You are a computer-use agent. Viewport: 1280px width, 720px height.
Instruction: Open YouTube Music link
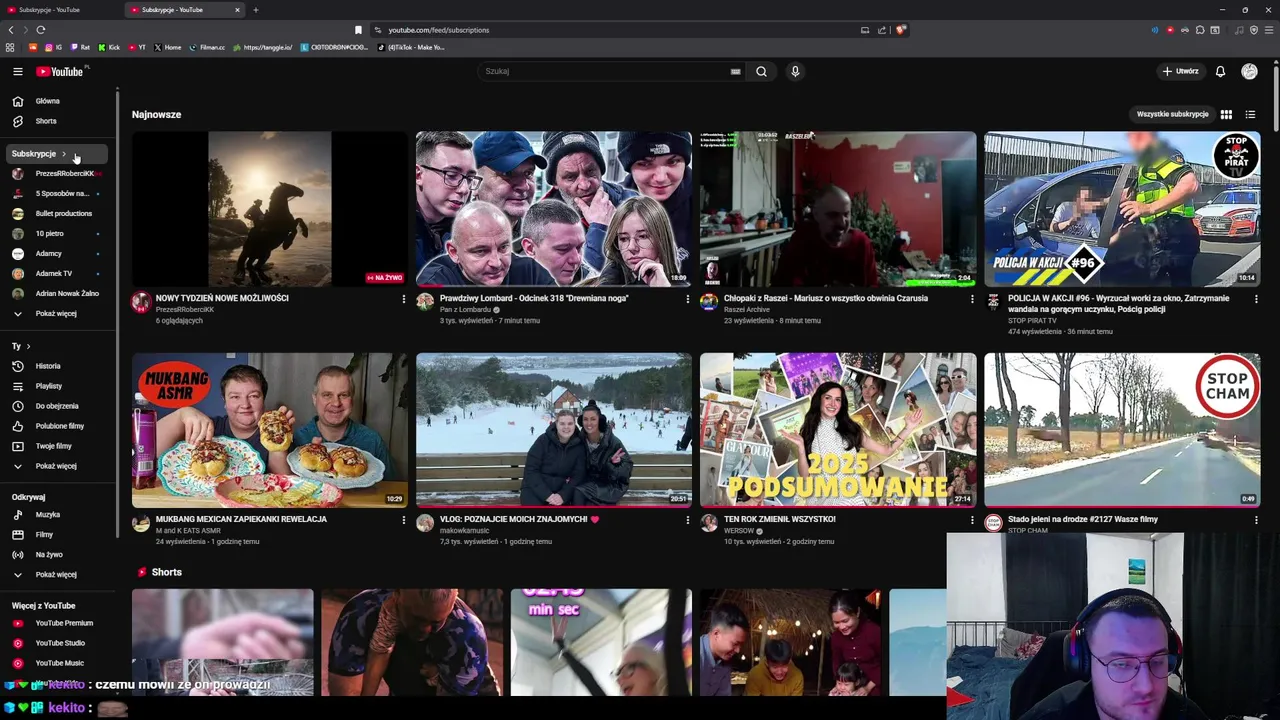click(56, 663)
